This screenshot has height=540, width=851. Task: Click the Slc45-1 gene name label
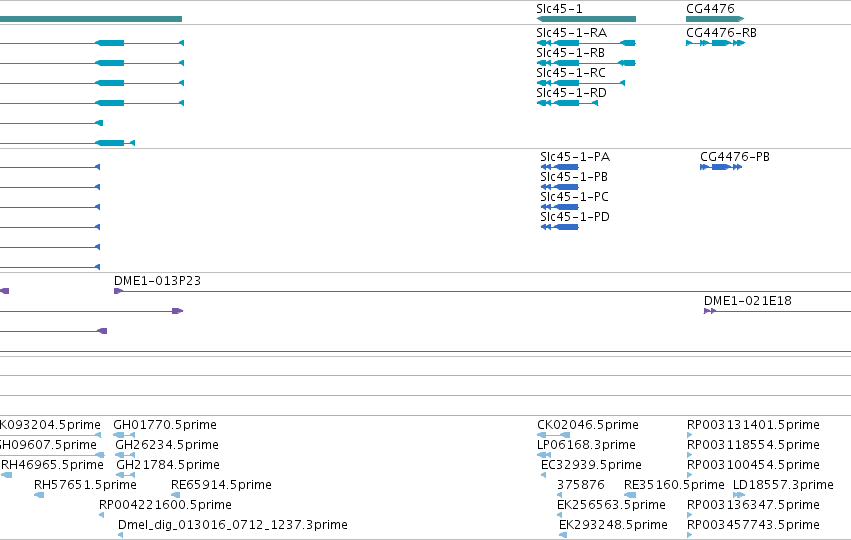tap(559, 9)
